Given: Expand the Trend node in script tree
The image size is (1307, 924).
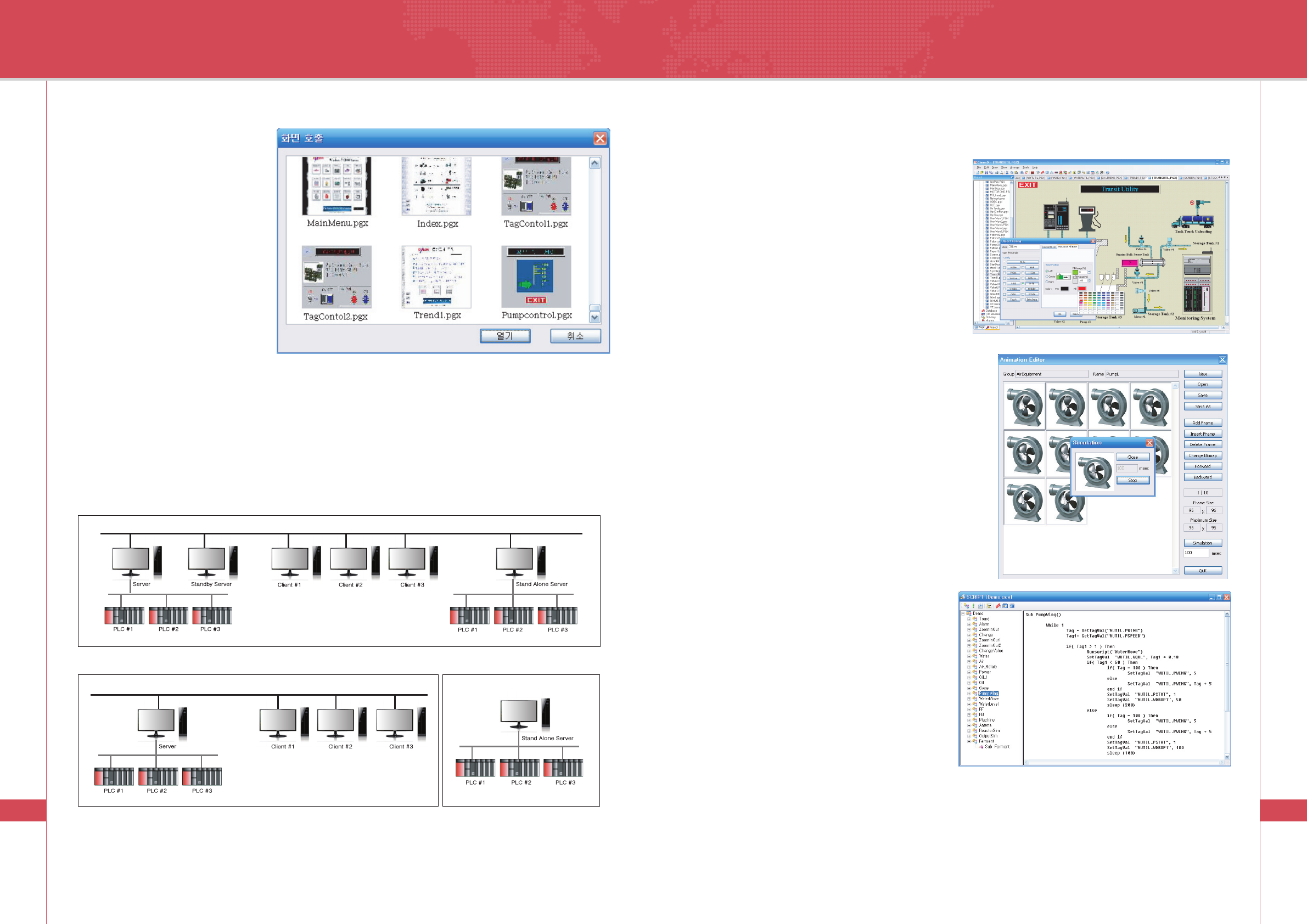Looking at the screenshot, I should click(x=969, y=619).
